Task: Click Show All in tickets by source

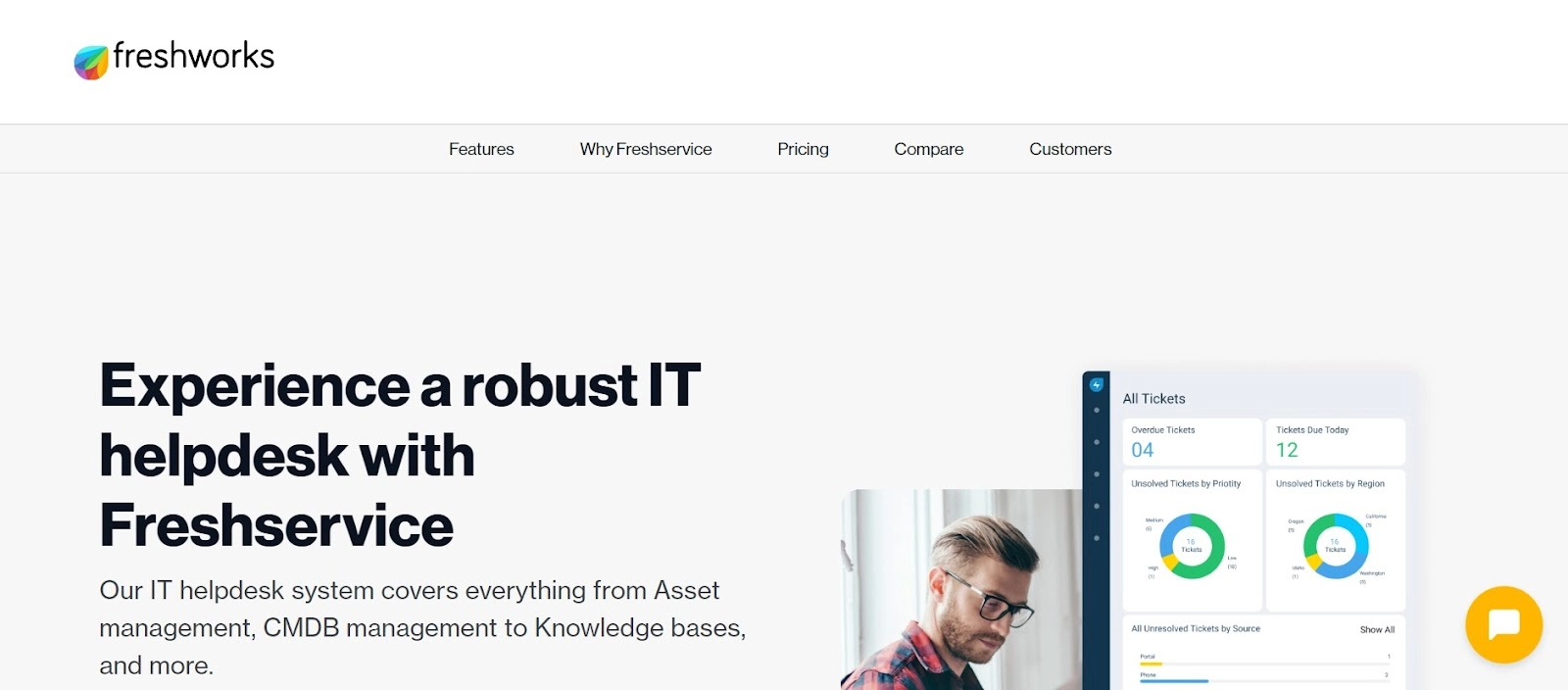Action: pos(1376,629)
